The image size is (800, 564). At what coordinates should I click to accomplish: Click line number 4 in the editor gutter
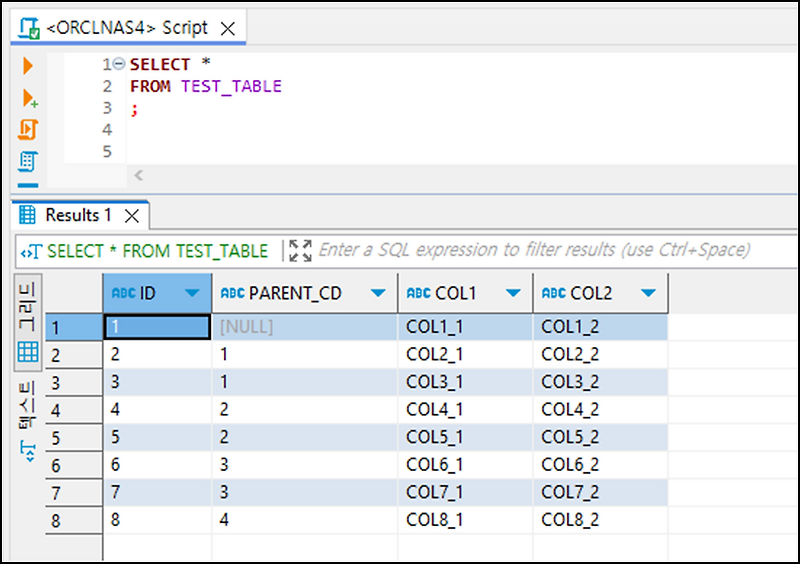pos(107,130)
